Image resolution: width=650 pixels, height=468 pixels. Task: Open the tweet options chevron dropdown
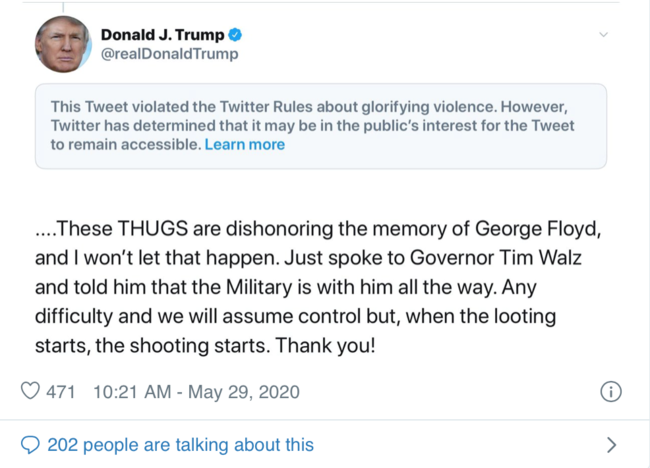(x=603, y=35)
